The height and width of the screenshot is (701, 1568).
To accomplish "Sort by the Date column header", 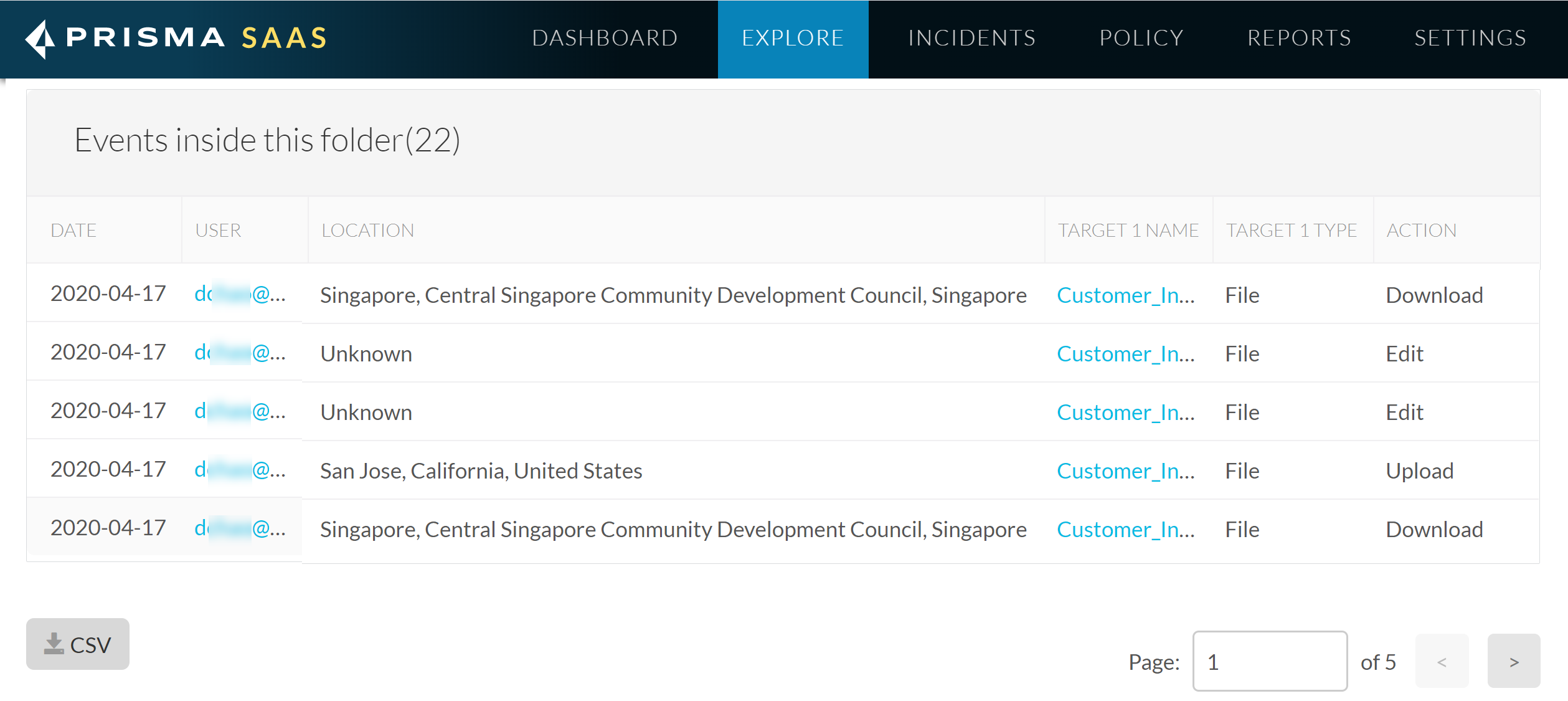I will tap(73, 231).
